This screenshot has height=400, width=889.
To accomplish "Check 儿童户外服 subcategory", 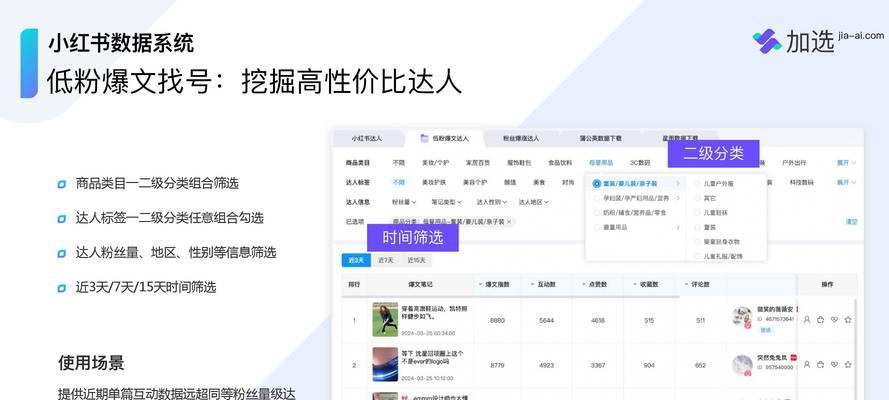I will pos(698,184).
